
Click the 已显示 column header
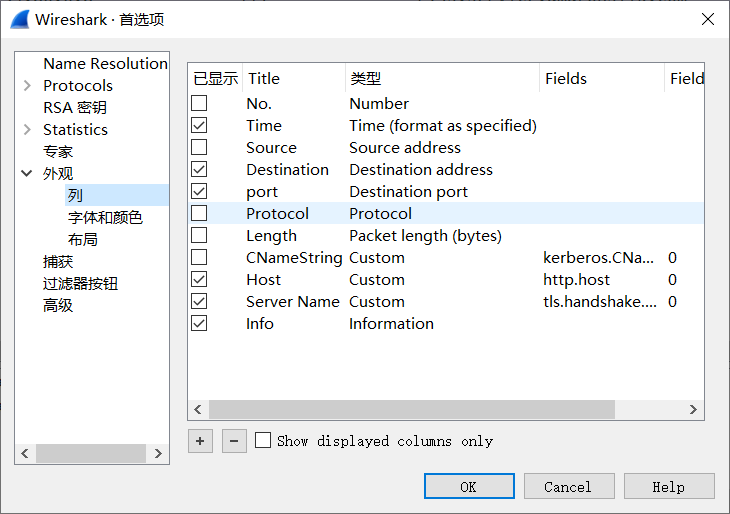(215, 78)
